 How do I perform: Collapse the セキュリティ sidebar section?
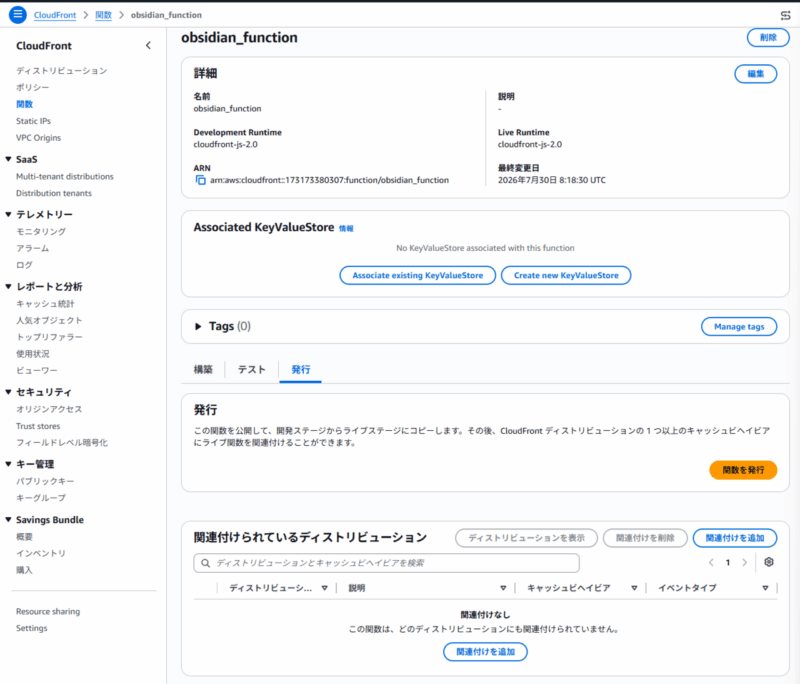[x=8, y=392]
